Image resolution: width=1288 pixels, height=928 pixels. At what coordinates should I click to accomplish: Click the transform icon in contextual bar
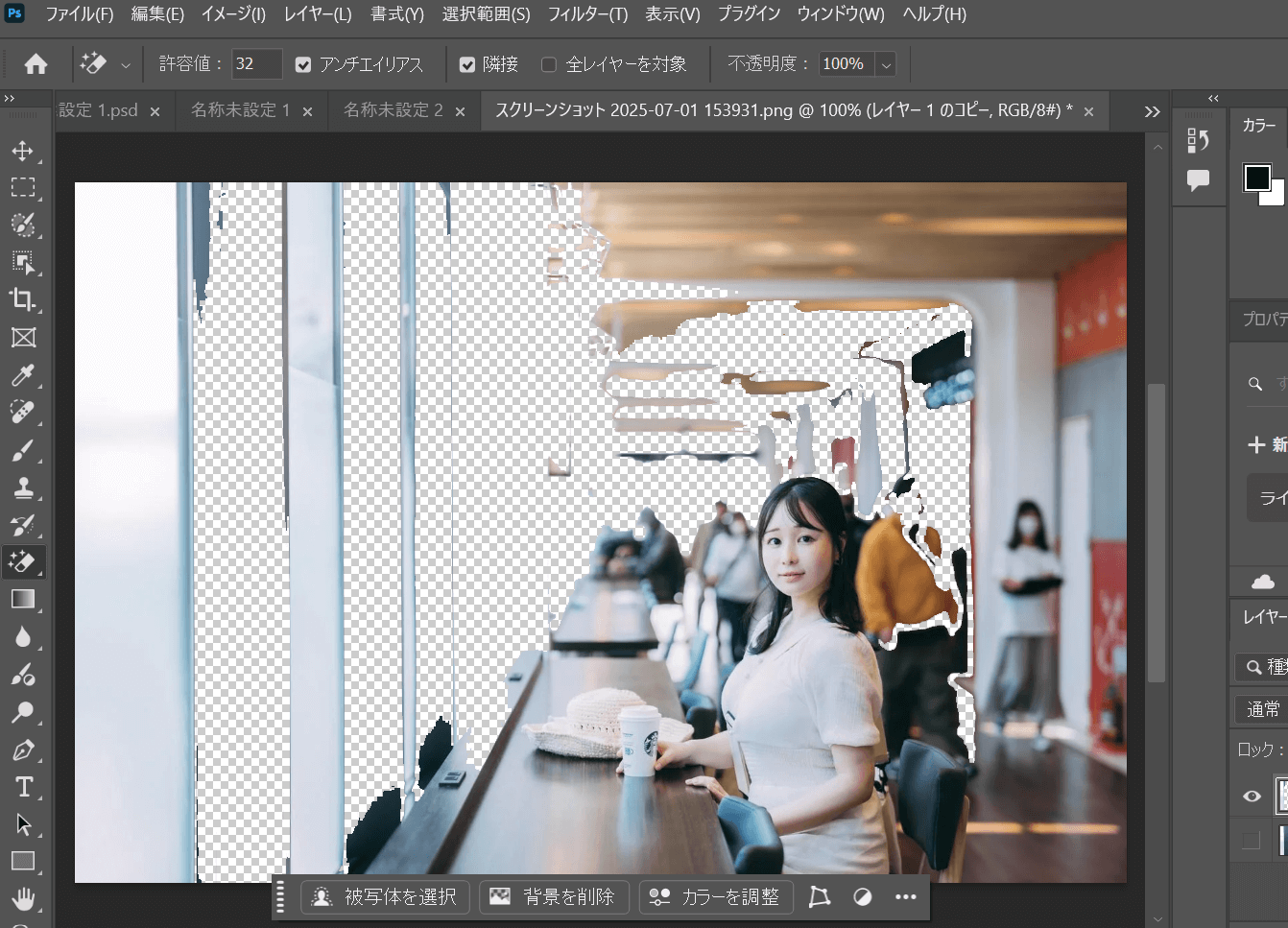[x=819, y=896]
